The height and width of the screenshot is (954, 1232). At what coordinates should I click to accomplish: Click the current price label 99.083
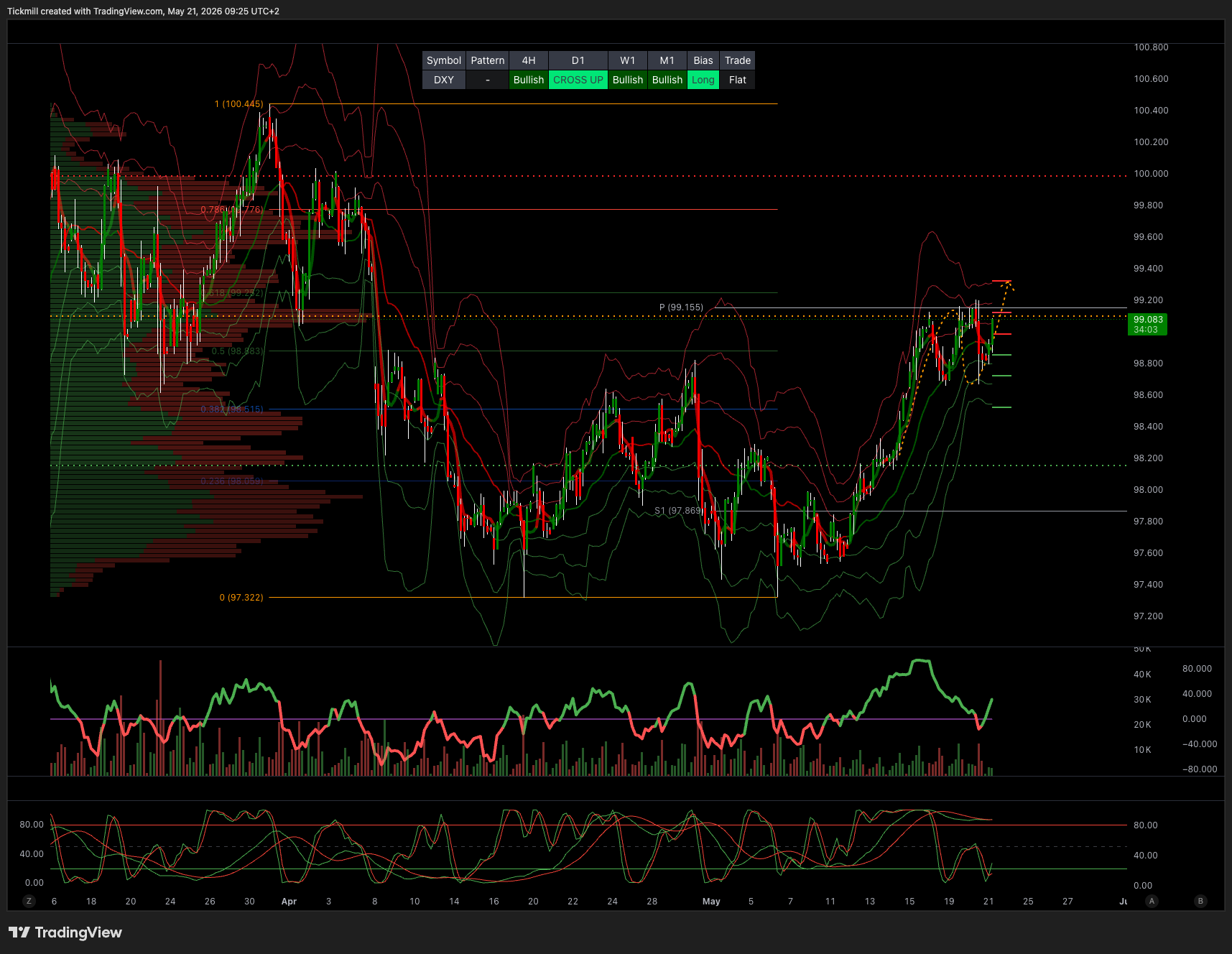coord(1148,324)
